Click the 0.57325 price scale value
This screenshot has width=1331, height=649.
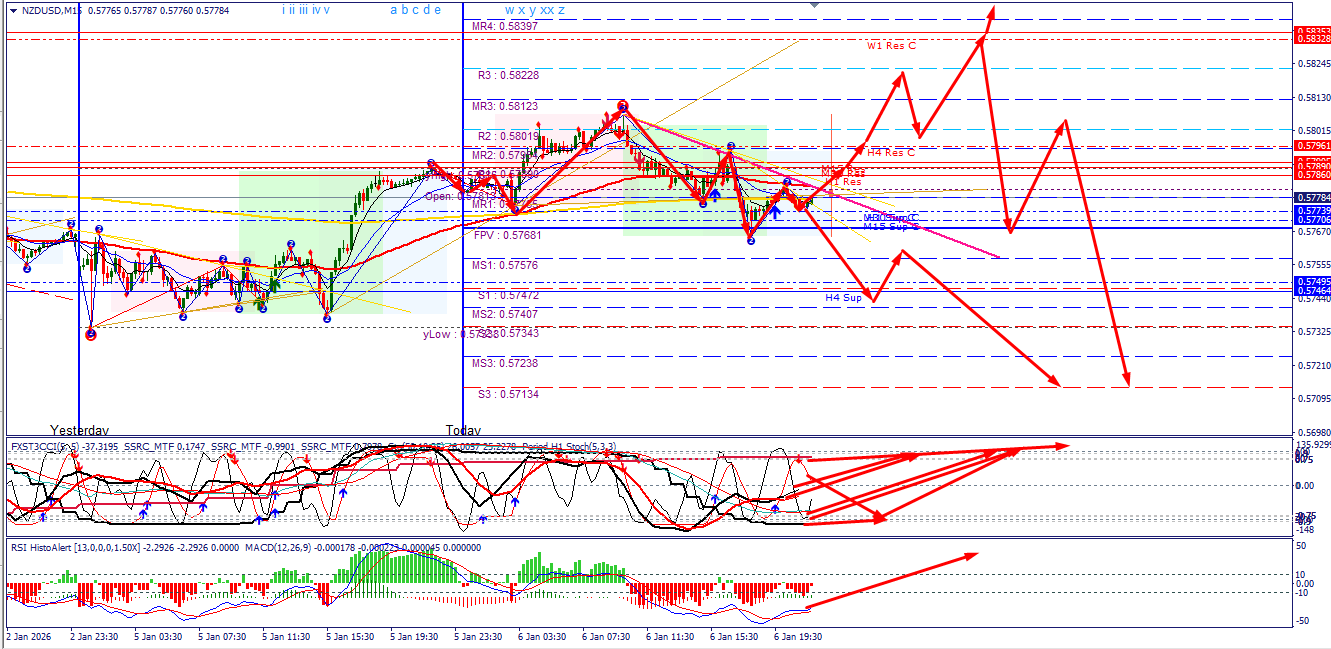click(1312, 332)
